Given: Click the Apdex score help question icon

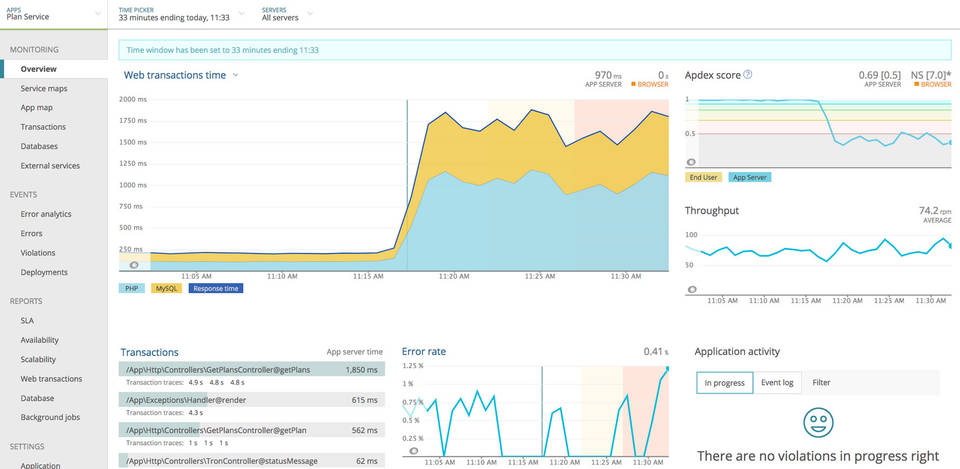Looking at the screenshot, I should point(748,75).
